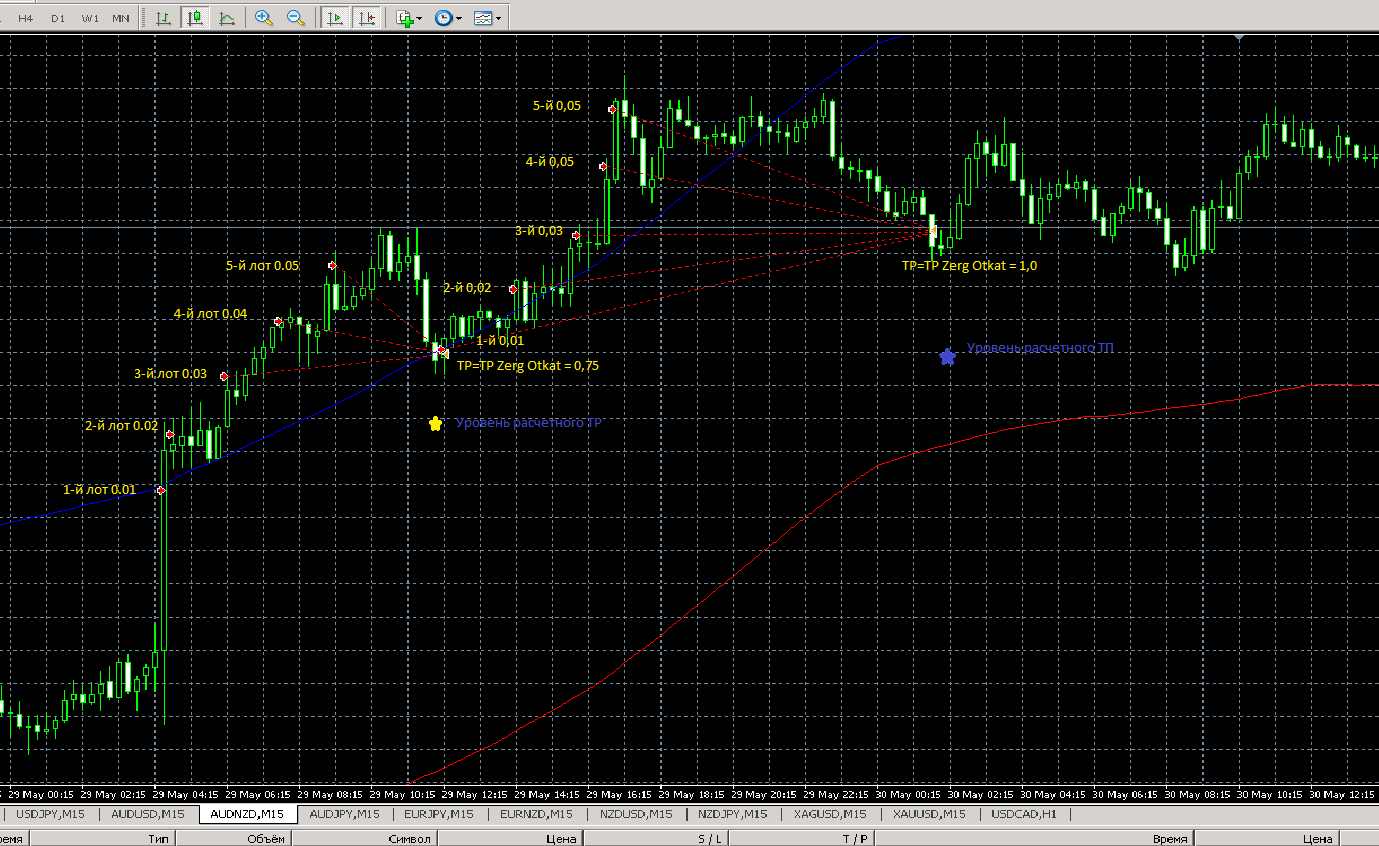This screenshot has height=846, width=1379.
Task: Open the indicators list dropdown
Action: [x=409, y=17]
